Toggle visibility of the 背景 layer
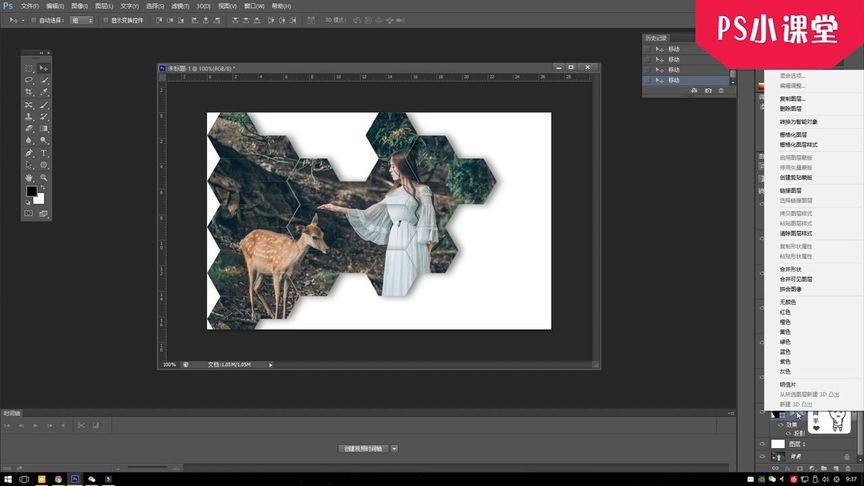Viewport: 864px width, 486px height. click(762, 457)
